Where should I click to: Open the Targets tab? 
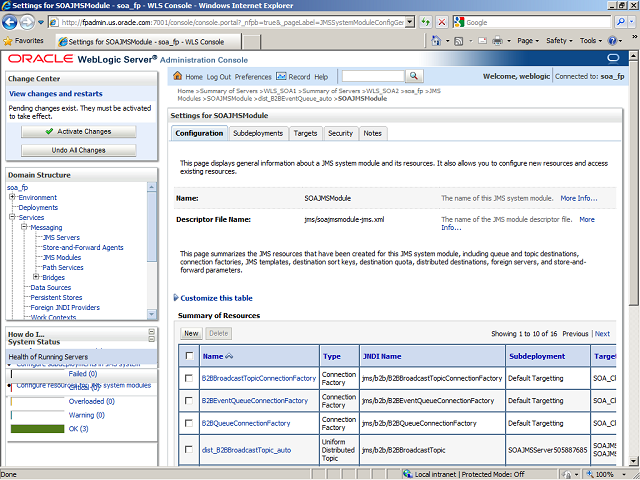pos(305,133)
